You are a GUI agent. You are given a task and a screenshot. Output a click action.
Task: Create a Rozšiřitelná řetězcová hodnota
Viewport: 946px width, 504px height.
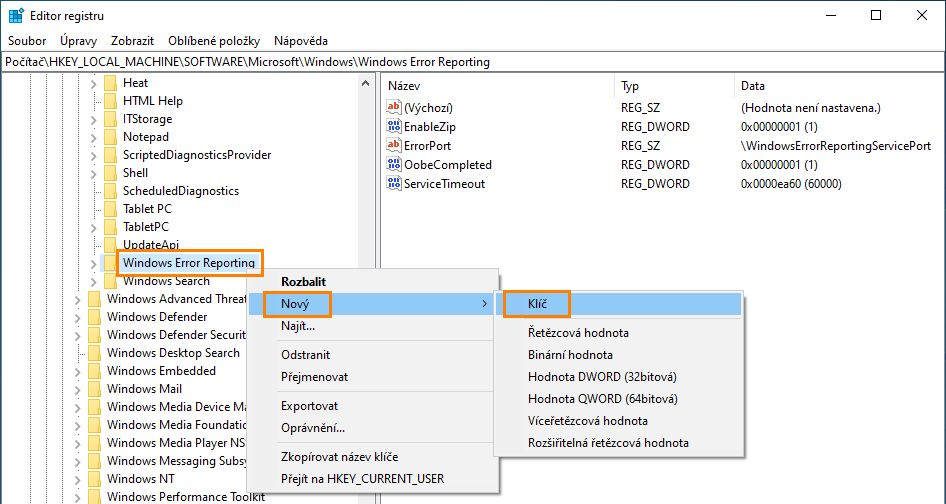618,442
